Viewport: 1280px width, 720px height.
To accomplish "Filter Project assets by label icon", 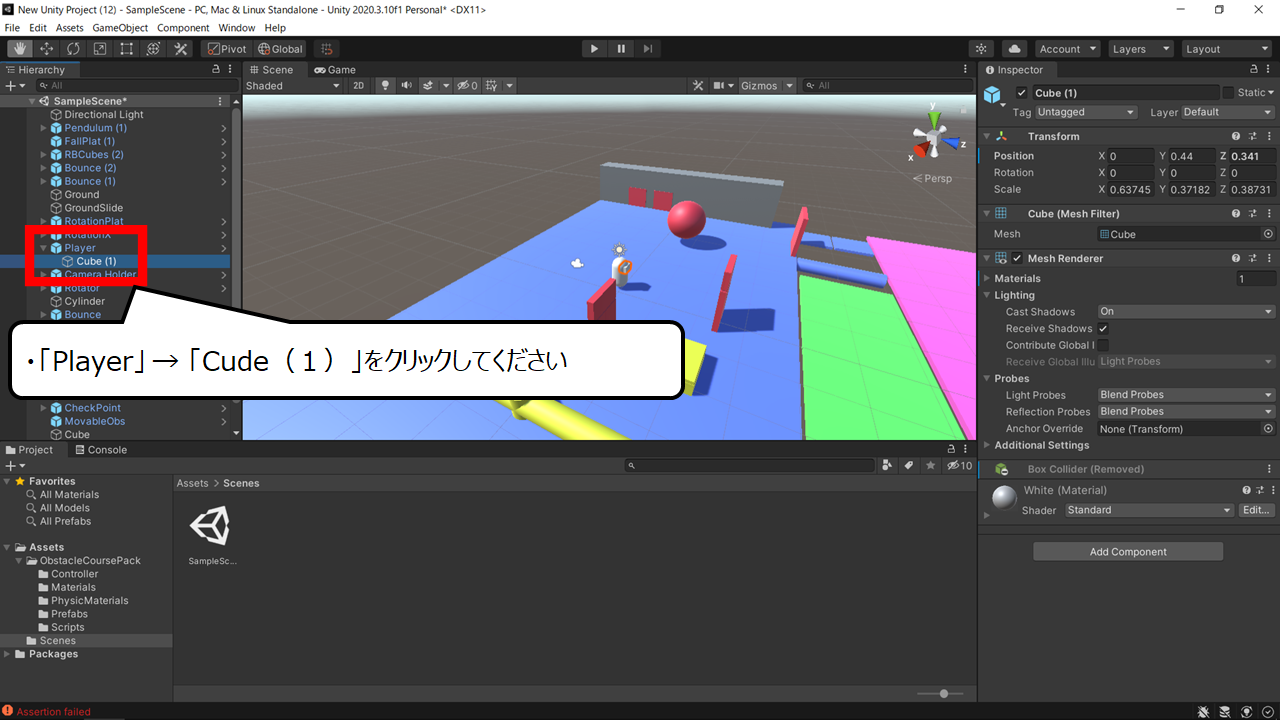I will pos(909,466).
